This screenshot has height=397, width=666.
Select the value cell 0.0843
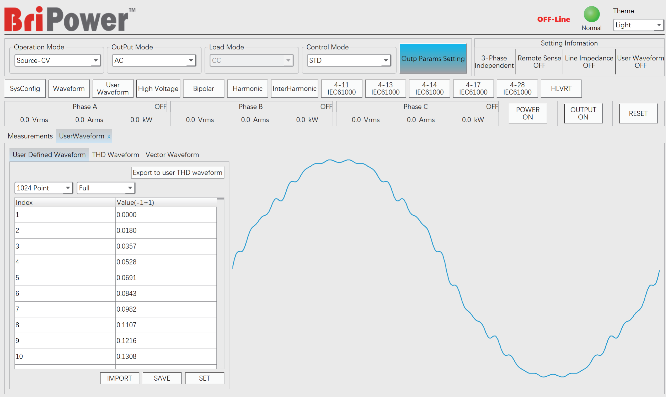click(x=166, y=293)
